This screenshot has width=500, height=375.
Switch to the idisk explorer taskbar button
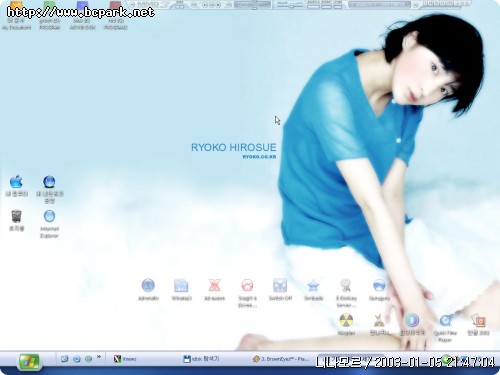pos(213,359)
